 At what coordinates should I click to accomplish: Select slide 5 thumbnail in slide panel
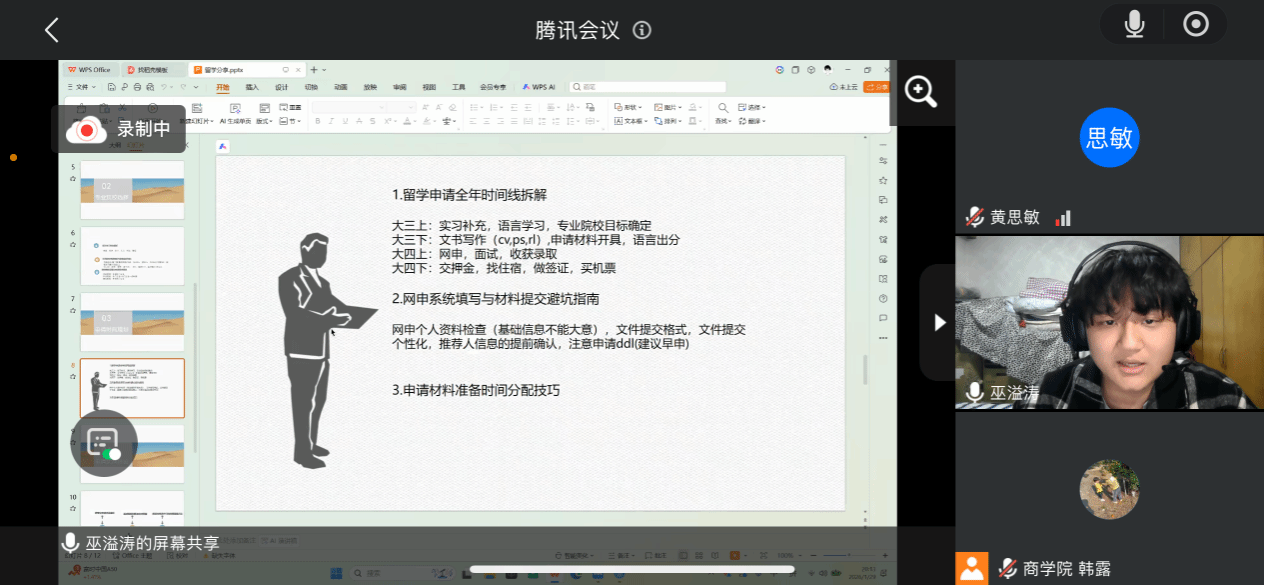coord(132,190)
